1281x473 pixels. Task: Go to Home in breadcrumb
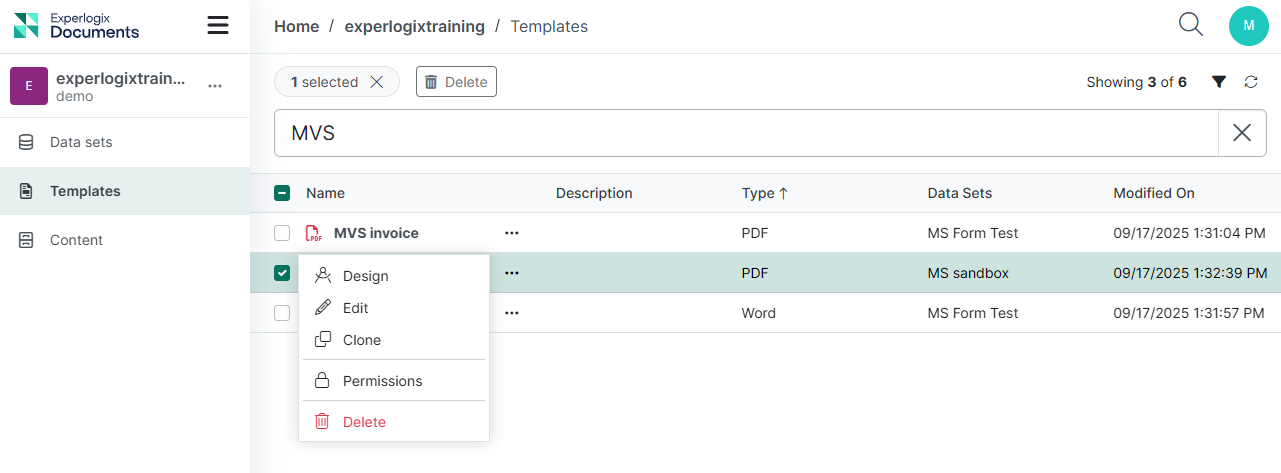(296, 27)
